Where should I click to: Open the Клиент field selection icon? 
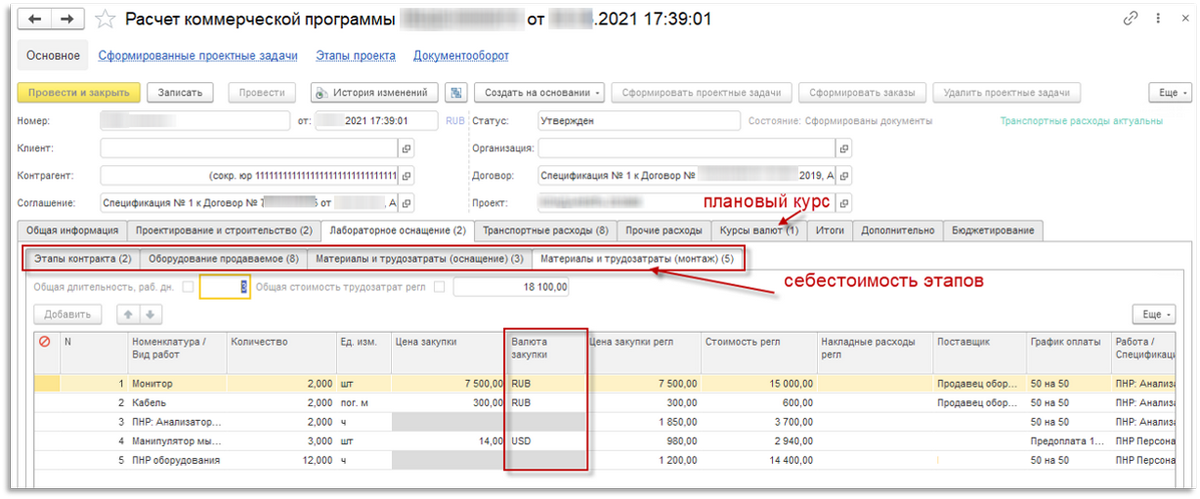pyautogui.click(x=406, y=148)
